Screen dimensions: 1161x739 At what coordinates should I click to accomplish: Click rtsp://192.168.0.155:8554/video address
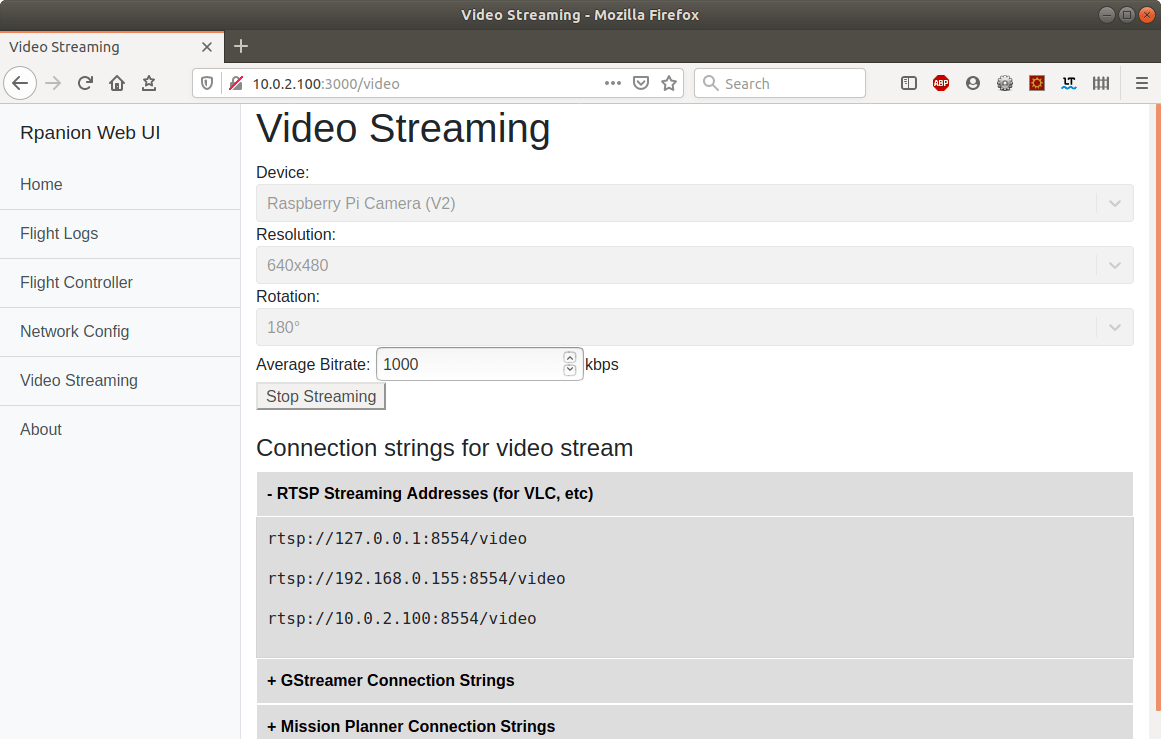[416, 578]
